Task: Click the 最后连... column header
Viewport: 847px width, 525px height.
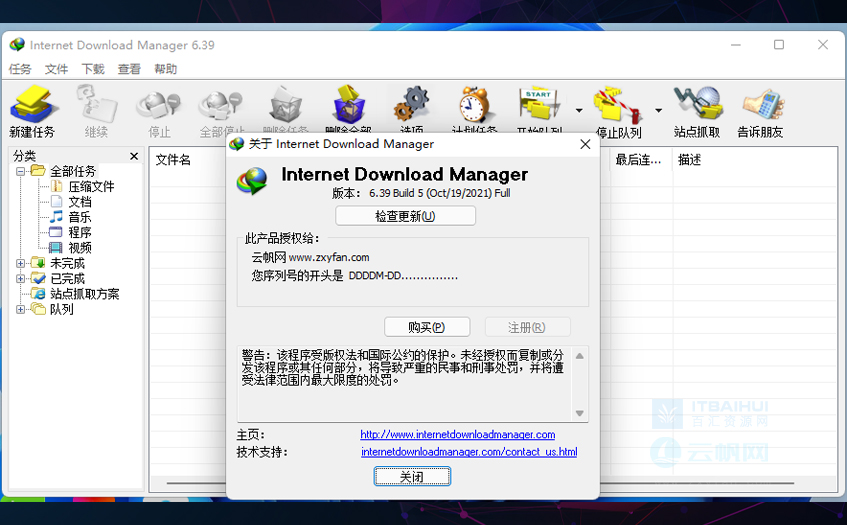Action: 638,160
